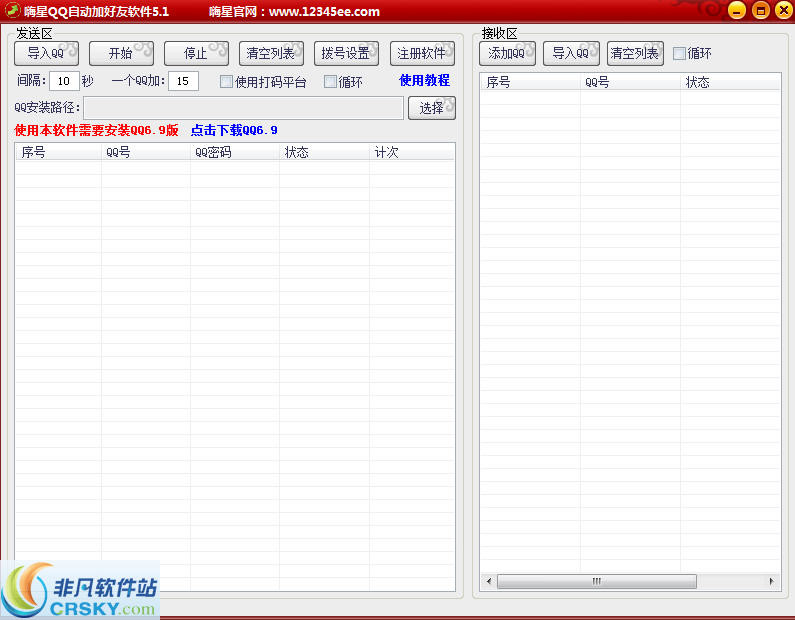Click the scrollbar right arrow in receive list

[x=771, y=581]
